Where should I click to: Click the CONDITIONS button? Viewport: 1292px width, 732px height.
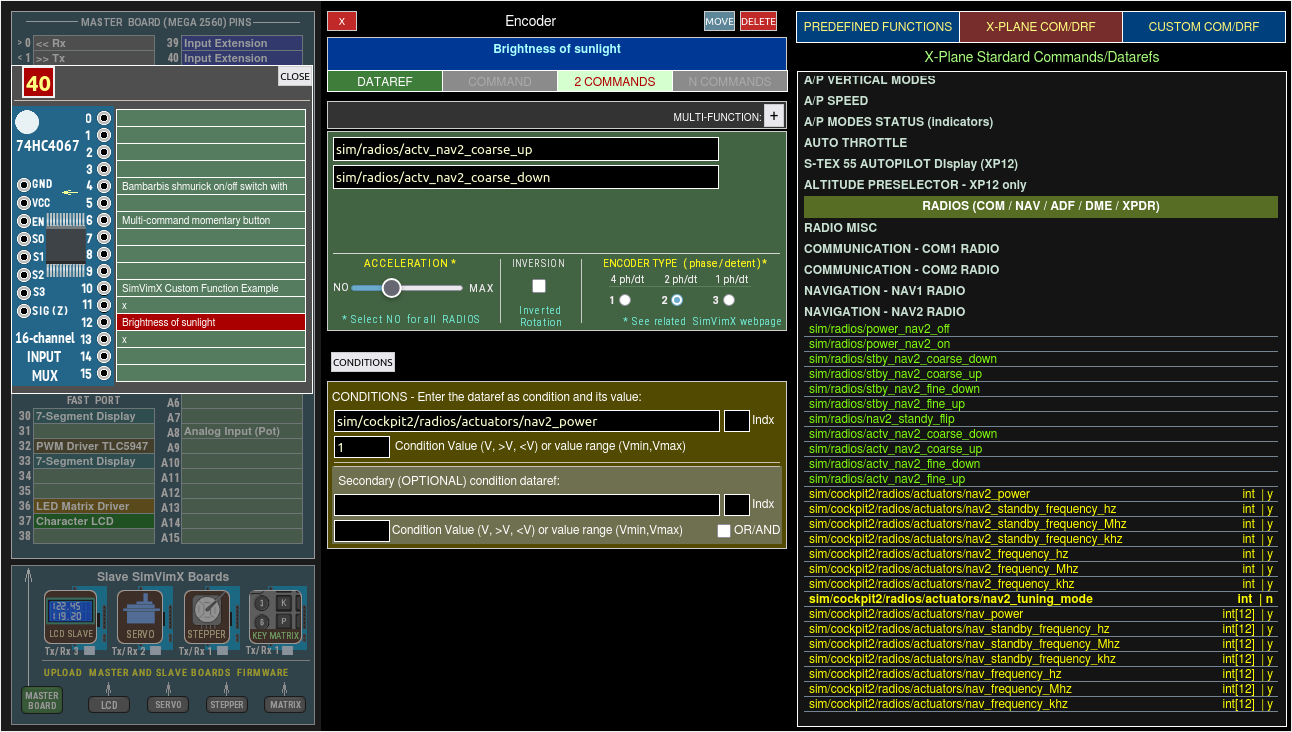[363, 362]
